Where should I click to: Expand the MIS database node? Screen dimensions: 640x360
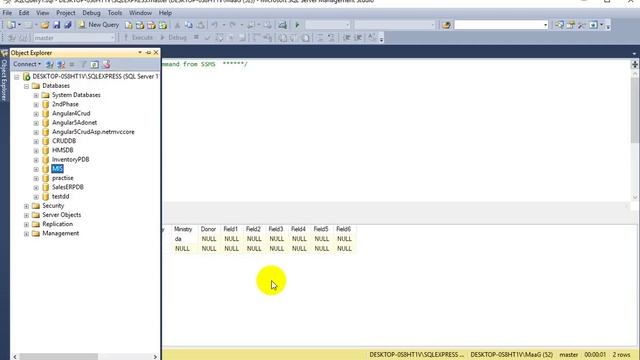point(36,169)
